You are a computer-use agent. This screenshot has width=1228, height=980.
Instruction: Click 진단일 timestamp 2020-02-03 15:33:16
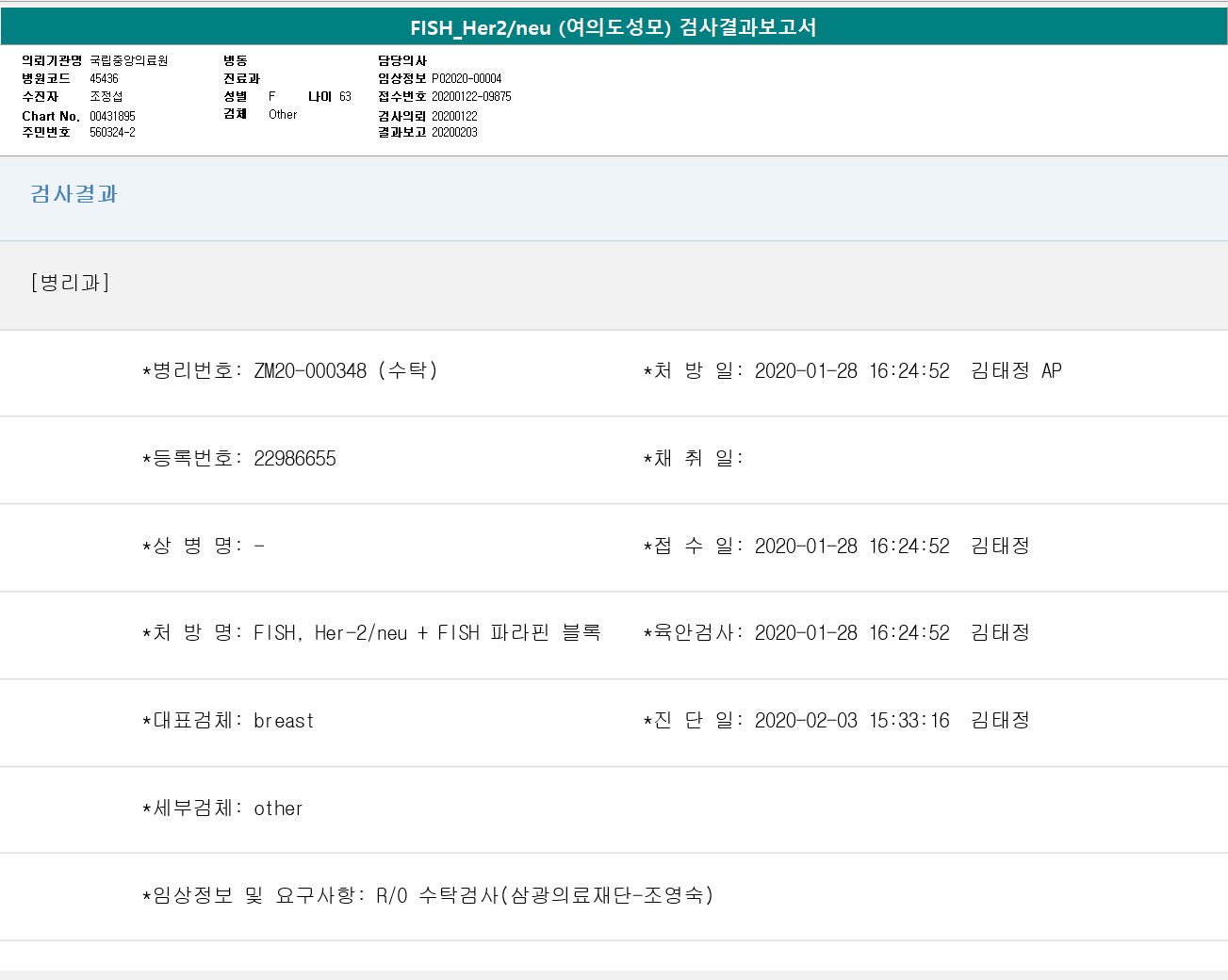[x=852, y=720]
